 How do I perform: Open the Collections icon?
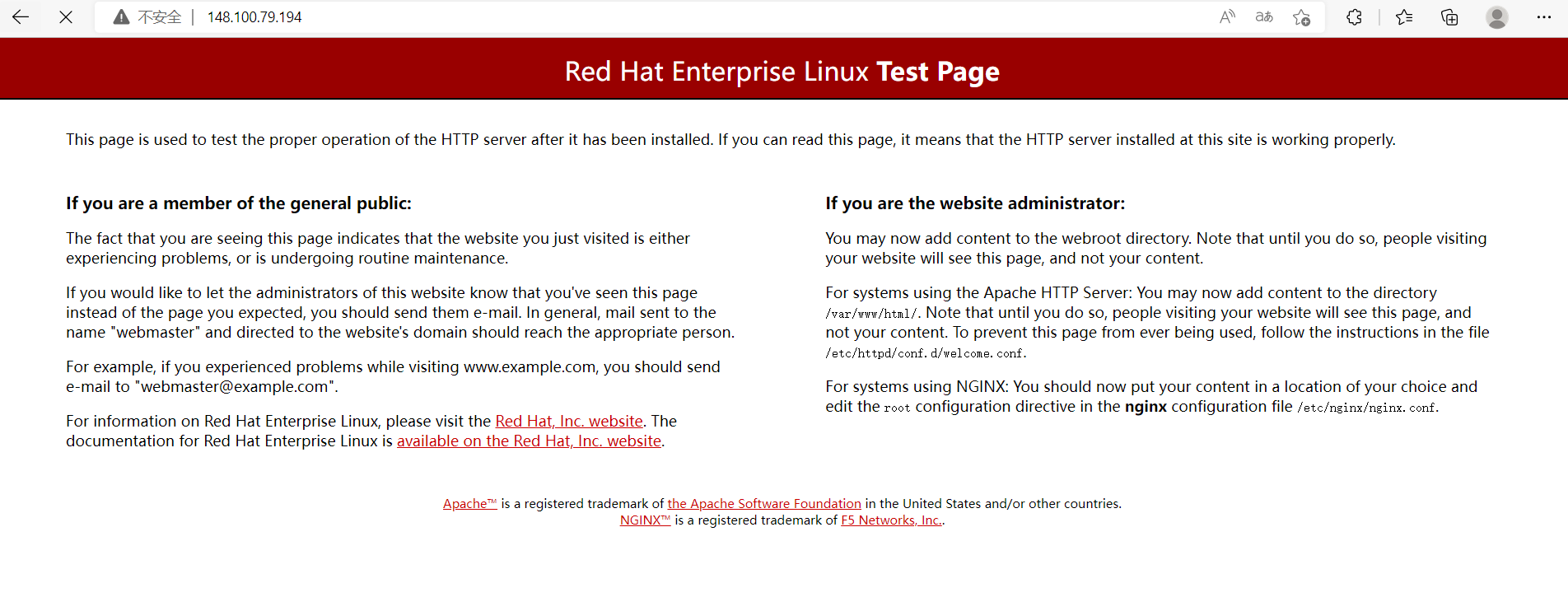click(1449, 17)
